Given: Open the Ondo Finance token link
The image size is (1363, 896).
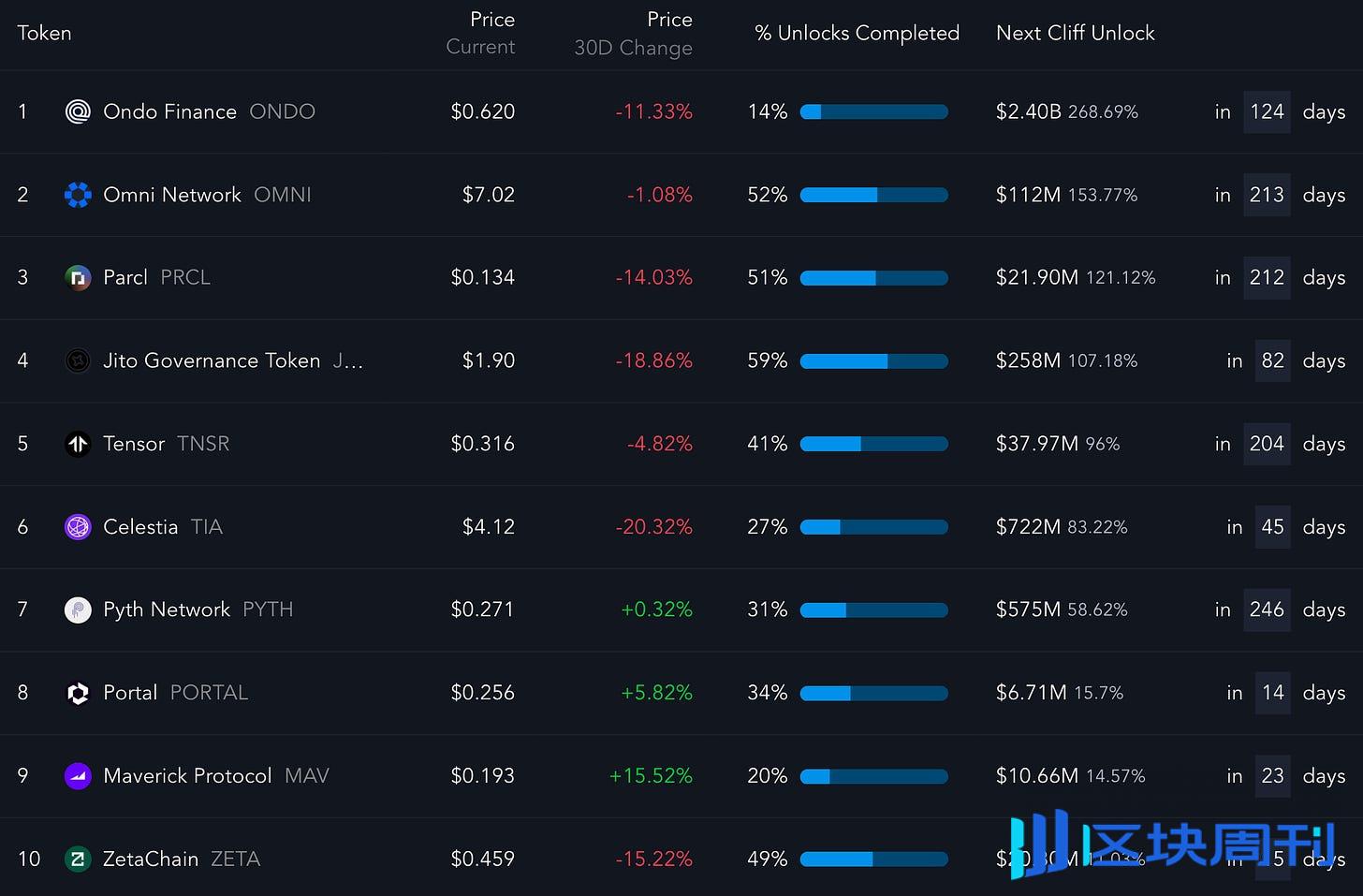Looking at the screenshot, I should click(x=209, y=111).
